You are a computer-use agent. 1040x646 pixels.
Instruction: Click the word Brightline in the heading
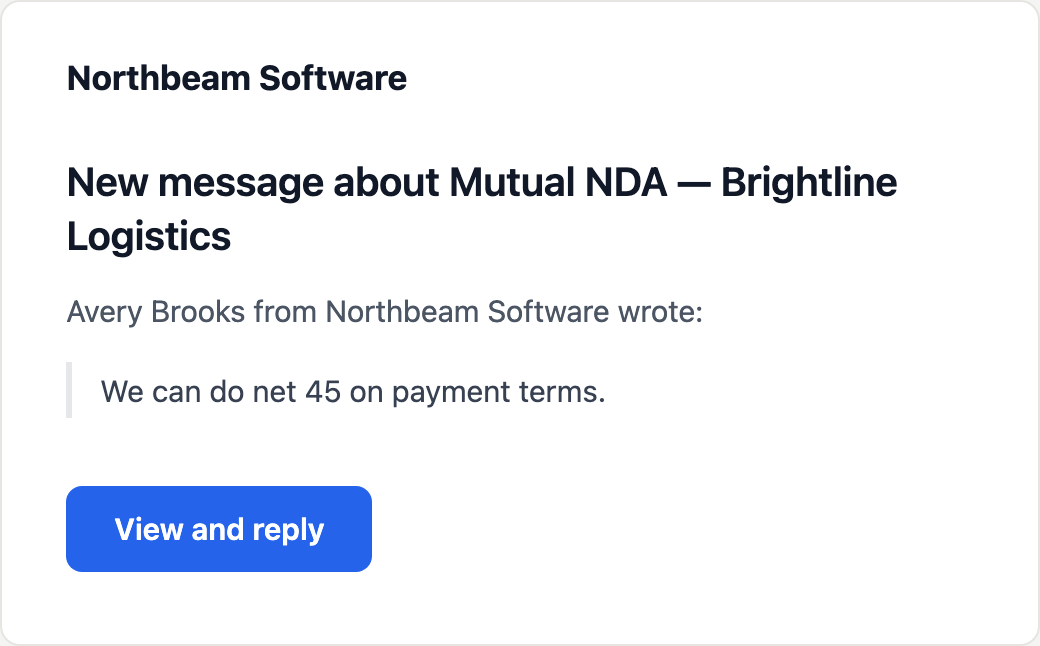[809, 182]
